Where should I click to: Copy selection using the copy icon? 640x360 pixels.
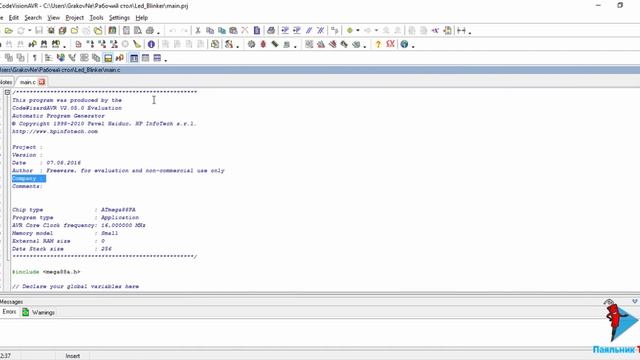(210, 31)
